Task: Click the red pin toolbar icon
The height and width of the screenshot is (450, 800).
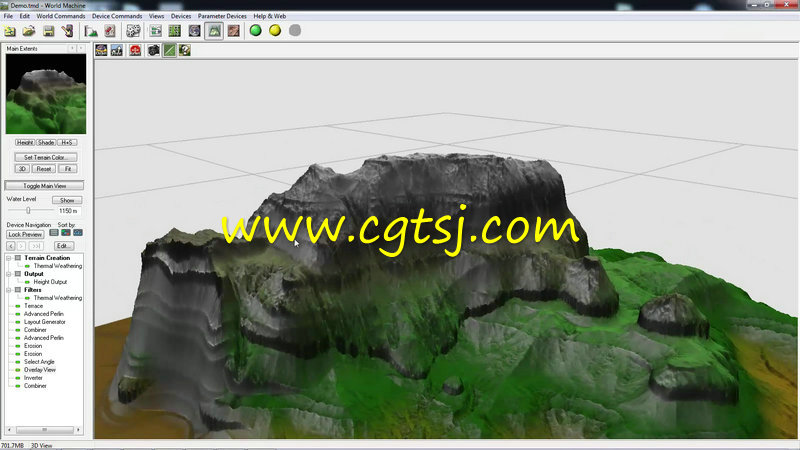Action: click(110, 31)
